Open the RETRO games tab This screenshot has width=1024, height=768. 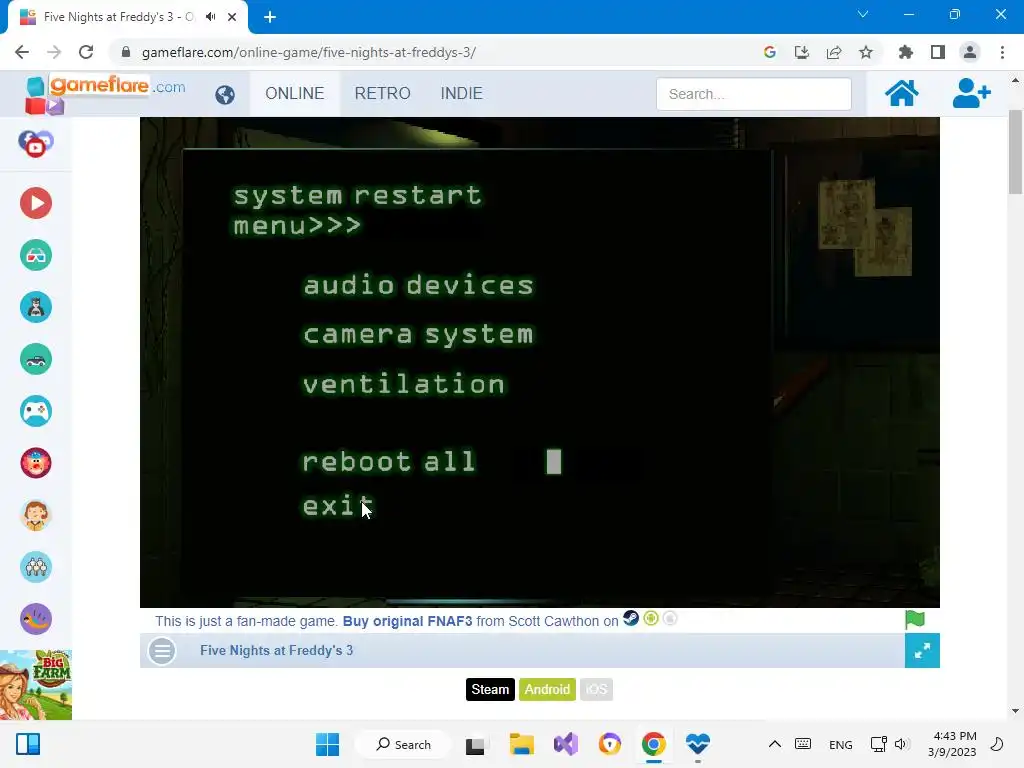coord(383,93)
